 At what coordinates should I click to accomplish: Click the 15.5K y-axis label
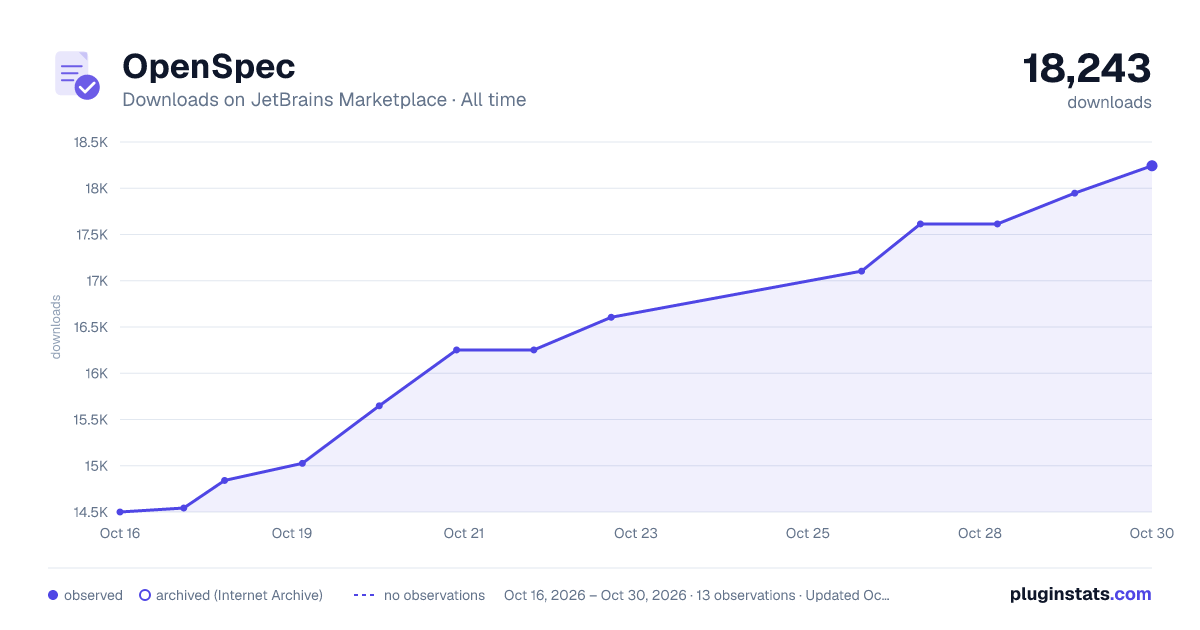coord(90,420)
